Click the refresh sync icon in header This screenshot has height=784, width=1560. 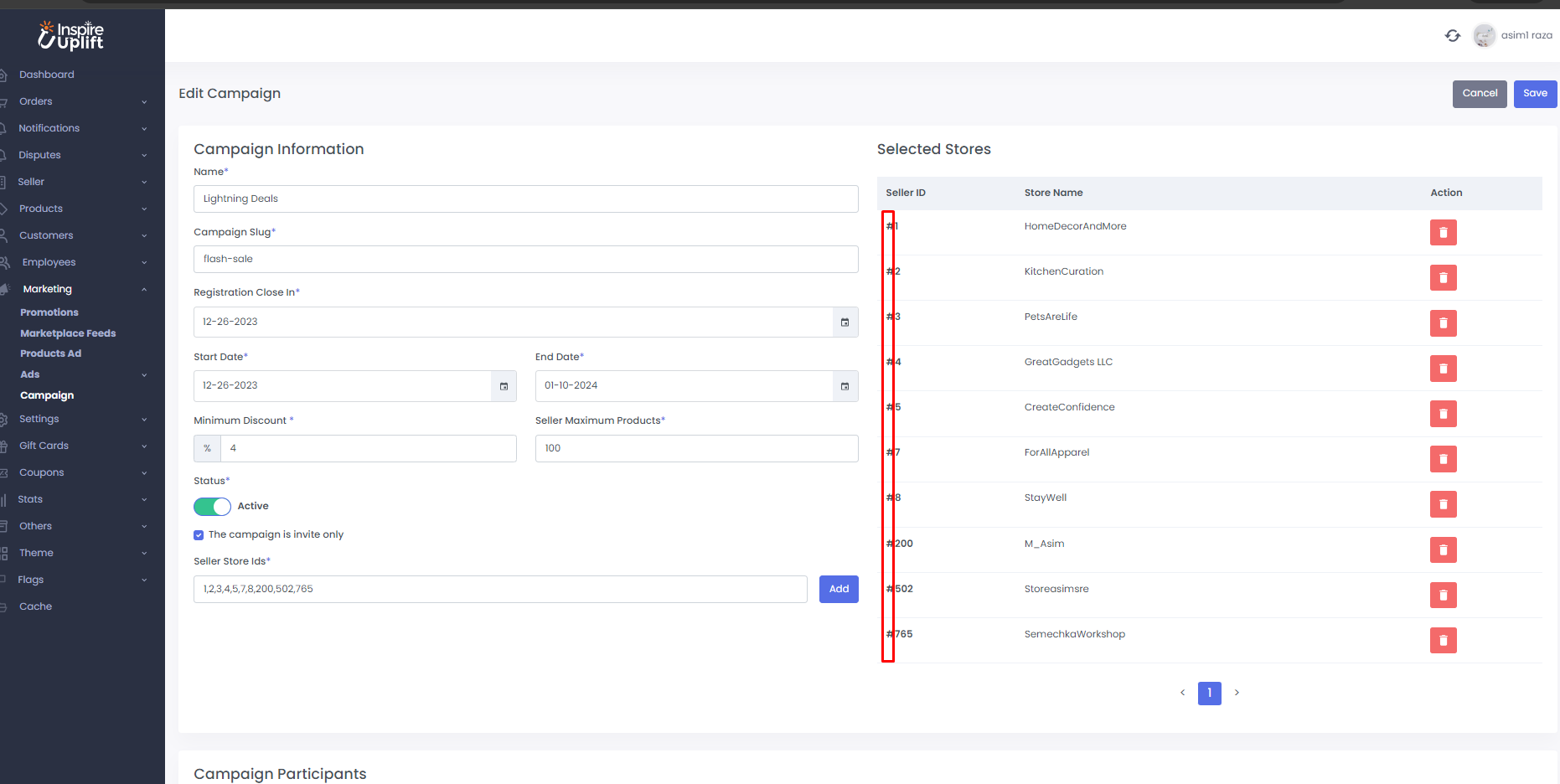tap(1452, 35)
